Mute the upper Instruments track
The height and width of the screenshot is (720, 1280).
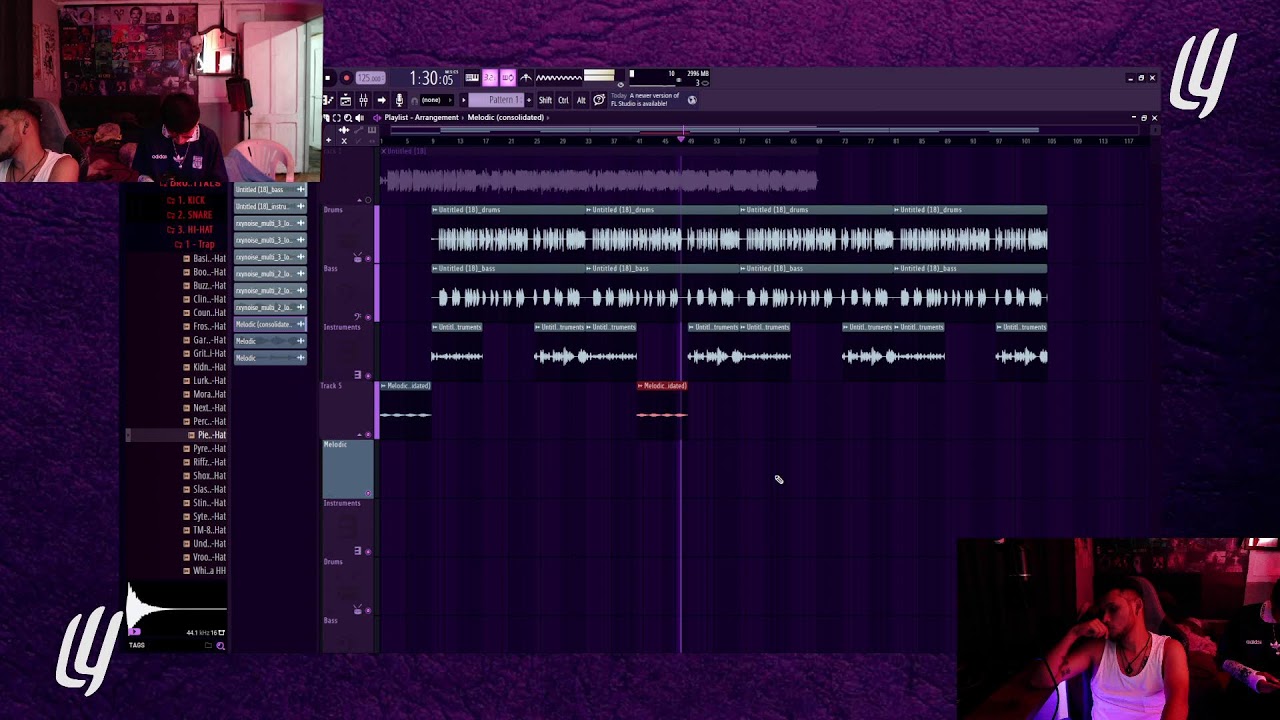point(368,375)
